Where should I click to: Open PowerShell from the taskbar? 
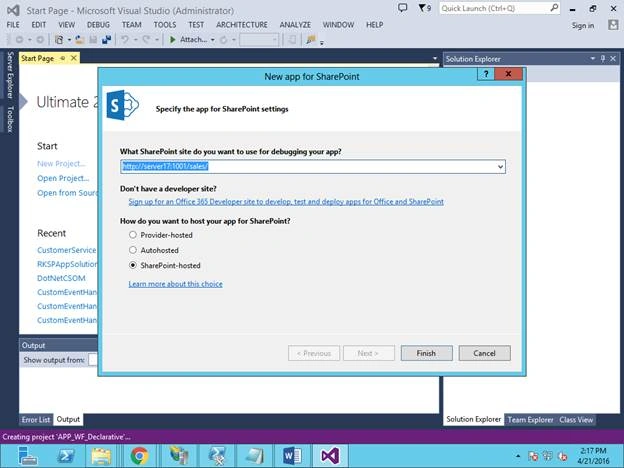[66, 456]
